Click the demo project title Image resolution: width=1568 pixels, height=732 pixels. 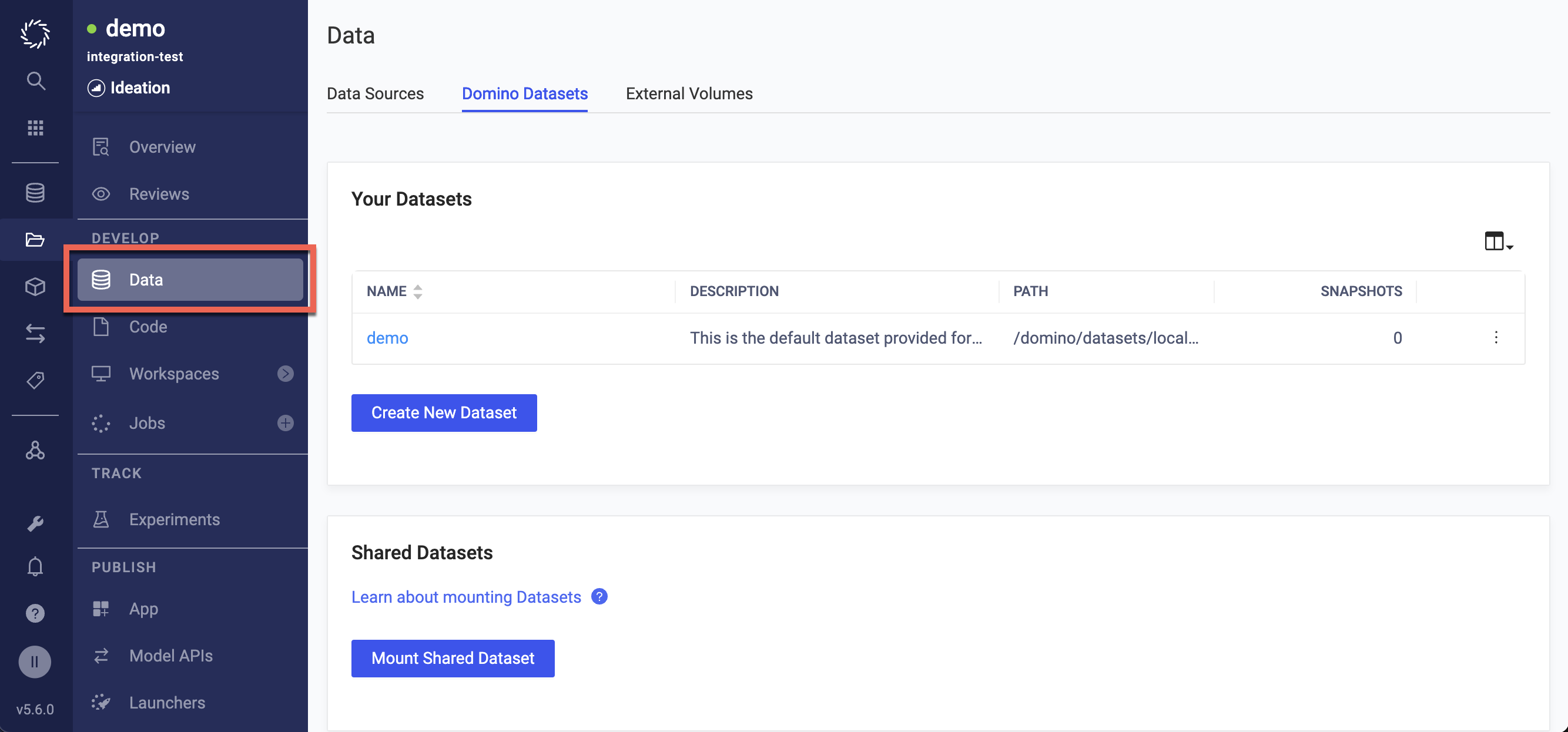(135, 28)
